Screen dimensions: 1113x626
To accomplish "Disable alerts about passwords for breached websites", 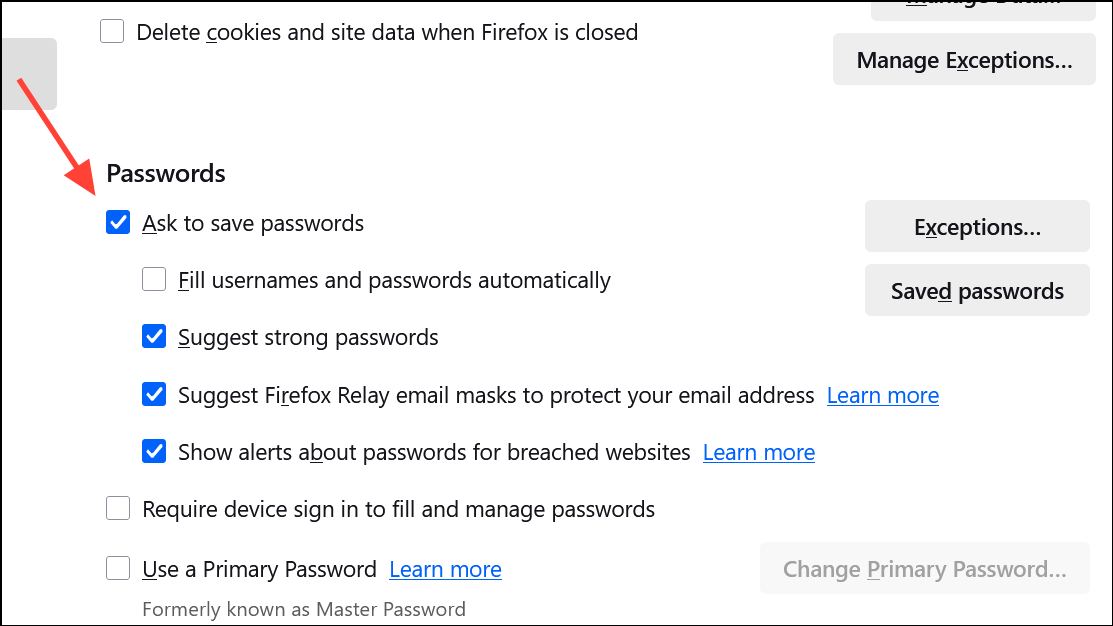I will coord(153,451).
